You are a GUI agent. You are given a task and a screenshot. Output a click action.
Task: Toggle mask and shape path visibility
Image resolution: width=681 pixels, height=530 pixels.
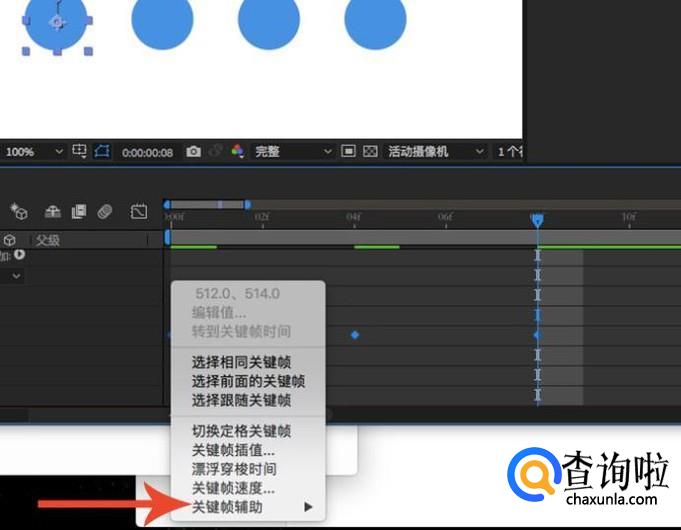pos(101,151)
